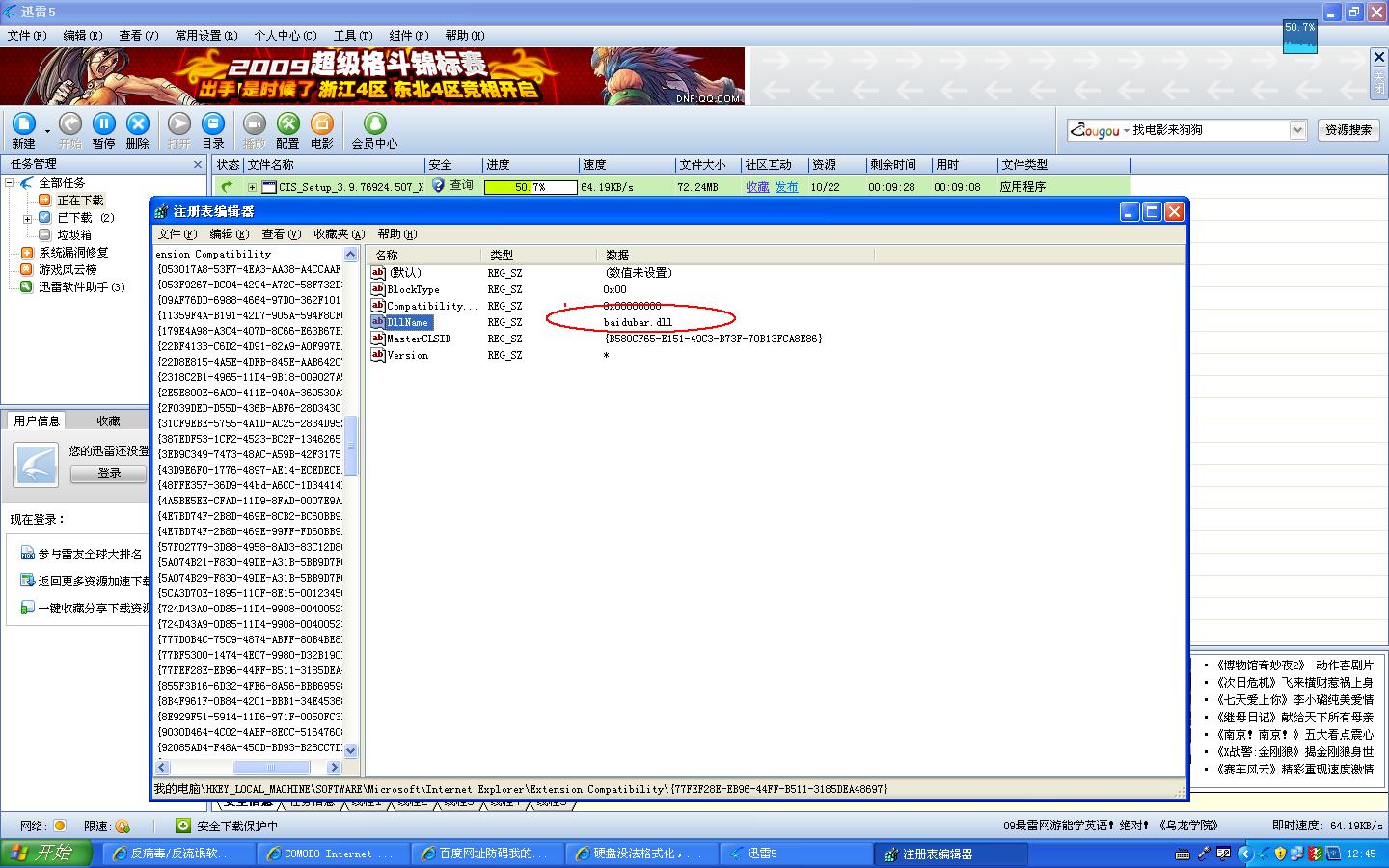Switch to the 收藏 tab
The height and width of the screenshot is (868, 1389).
pyautogui.click(x=108, y=420)
